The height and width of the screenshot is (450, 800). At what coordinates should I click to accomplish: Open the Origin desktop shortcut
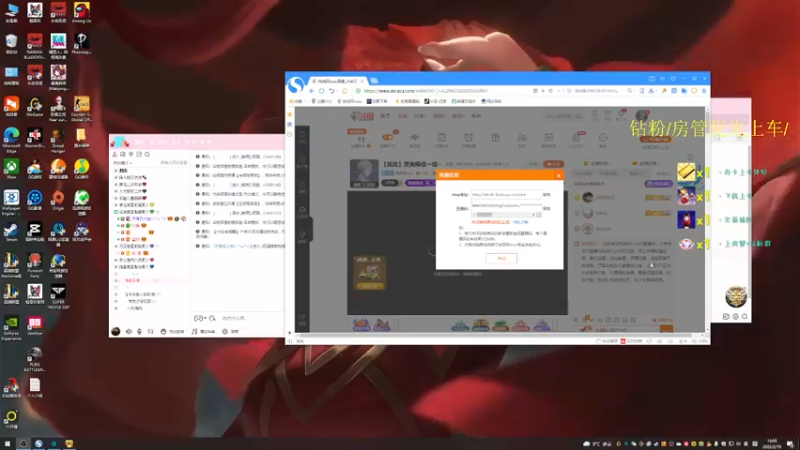(x=58, y=200)
